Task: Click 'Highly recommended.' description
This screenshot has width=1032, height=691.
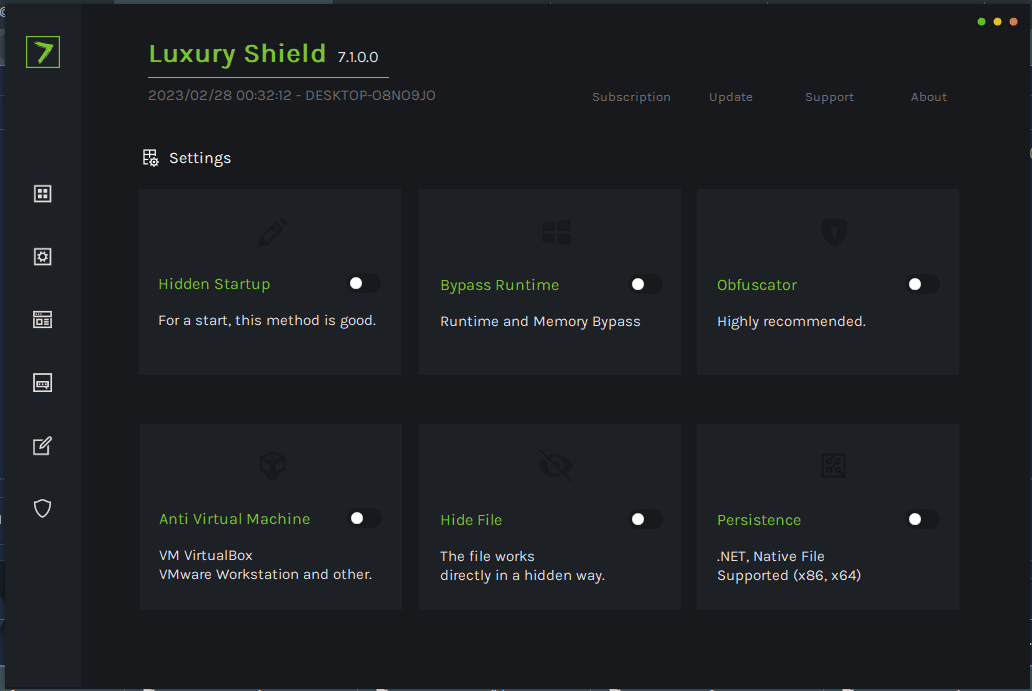Action: coord(791,321)
